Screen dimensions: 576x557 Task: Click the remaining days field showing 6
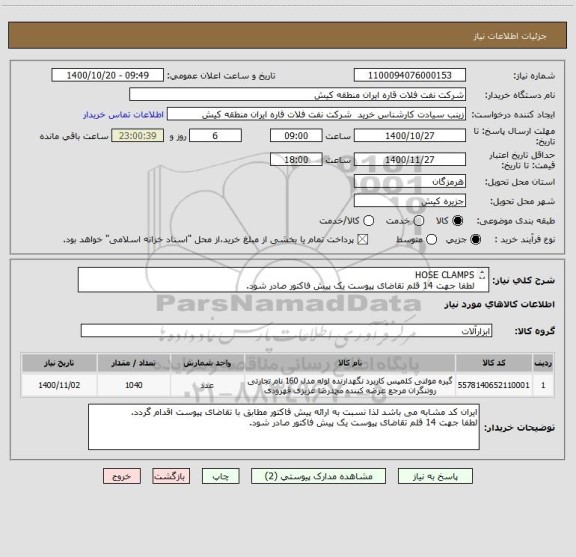215,135
